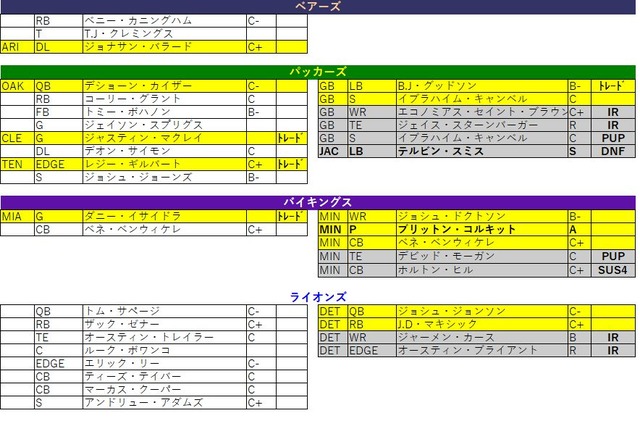Select cell ルーク・ボワンコ
The width and height of the screenshot is (640, 421).
(x=164, y=350)
